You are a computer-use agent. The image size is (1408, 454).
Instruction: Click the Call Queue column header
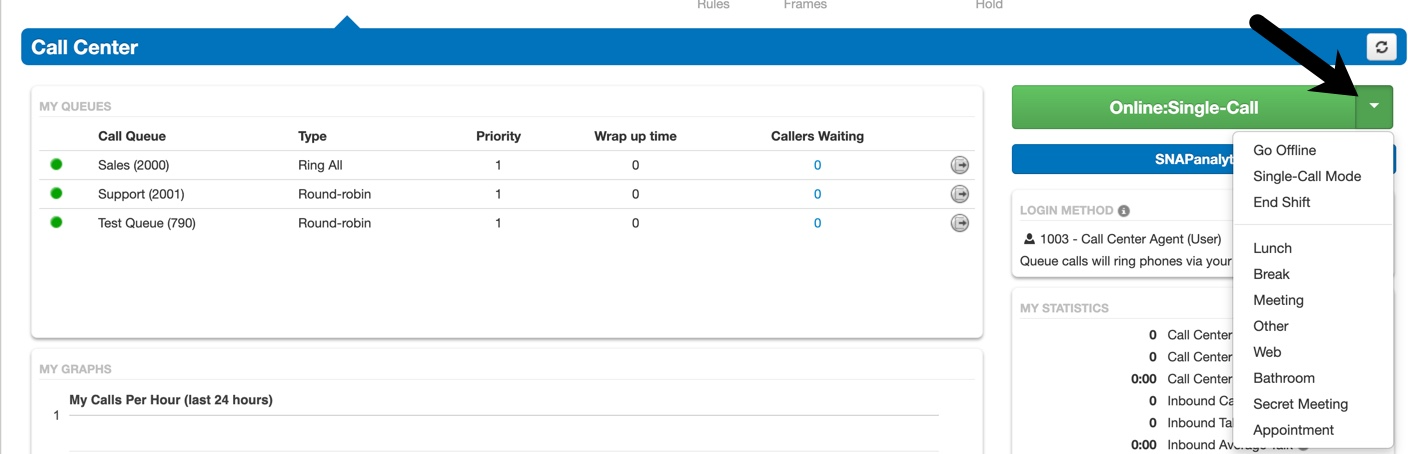point(132,136)
